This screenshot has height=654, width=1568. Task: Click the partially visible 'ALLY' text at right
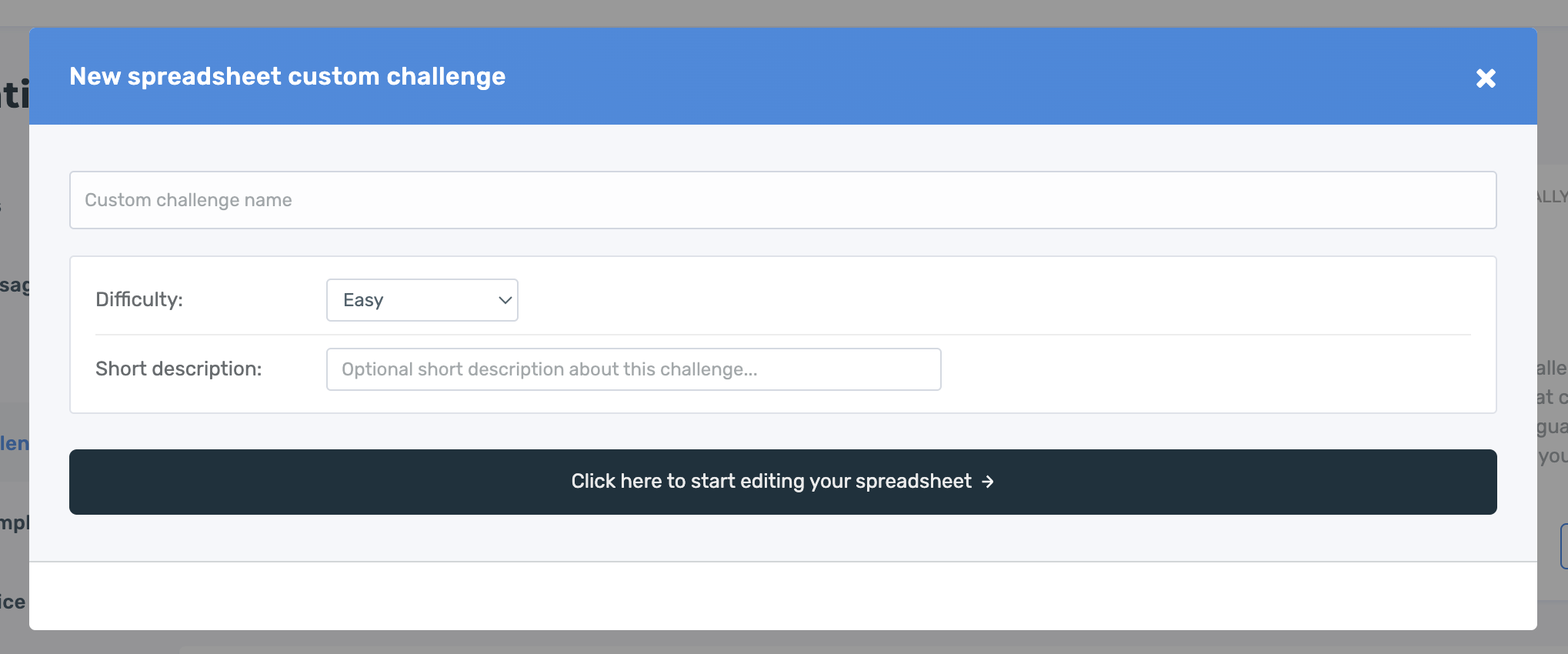[1552, 197]
